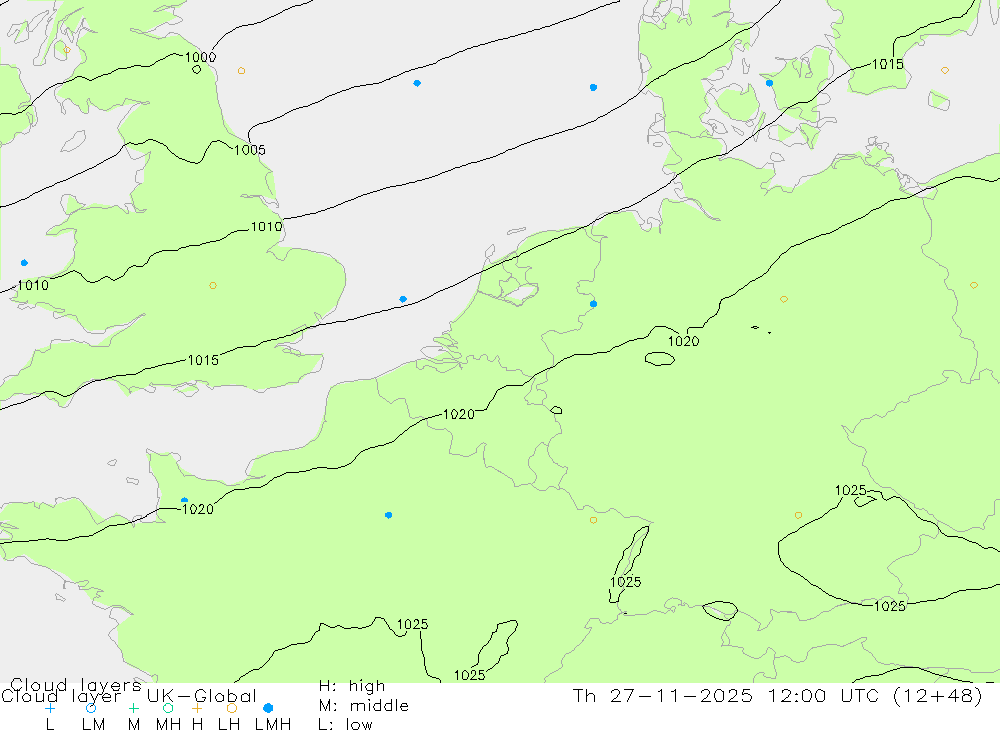
Task: Click the filled blue LMH legend symbol
Action: [x=268, y=708]
